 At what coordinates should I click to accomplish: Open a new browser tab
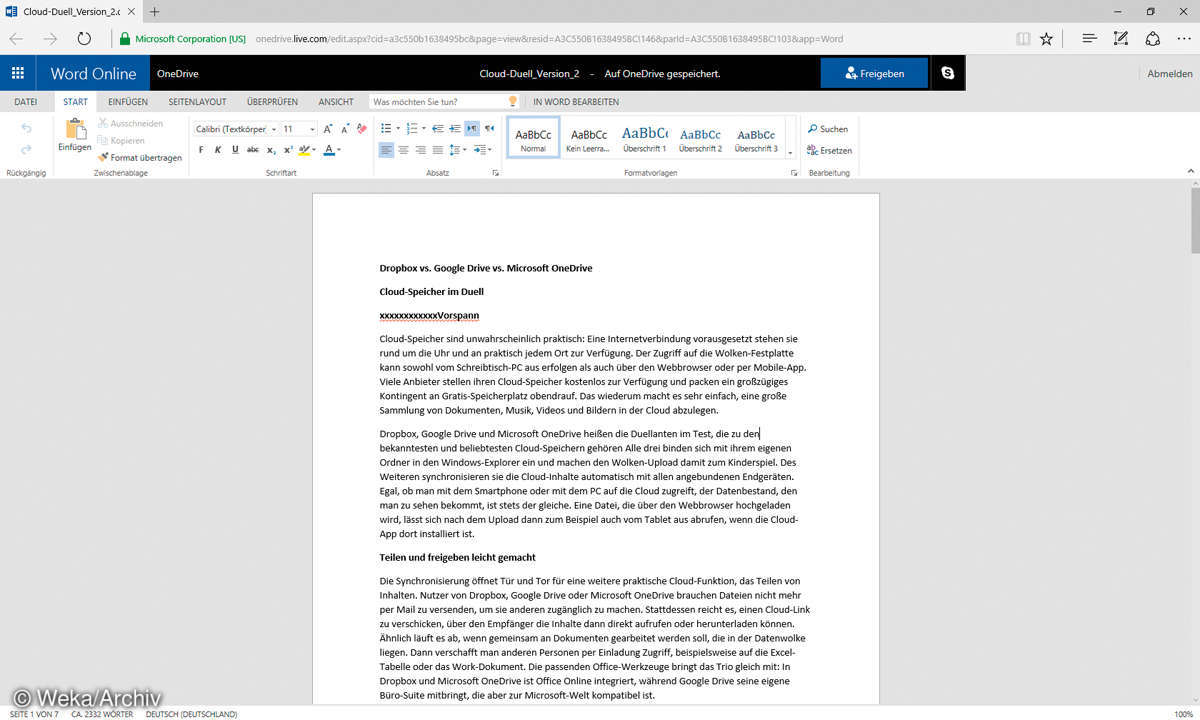pos(154,11)
